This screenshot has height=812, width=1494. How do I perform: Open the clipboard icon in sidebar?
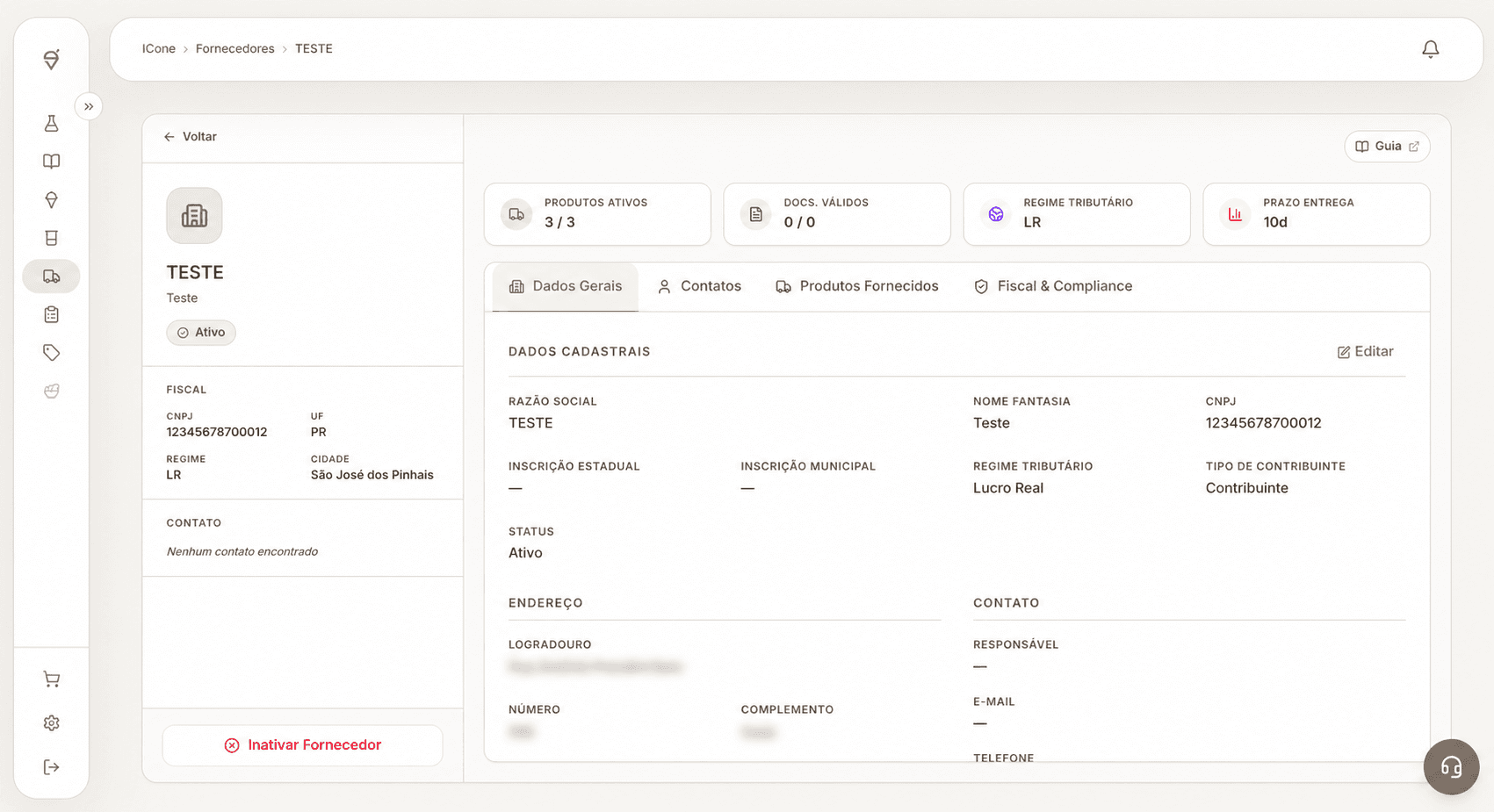pos(52,314)
